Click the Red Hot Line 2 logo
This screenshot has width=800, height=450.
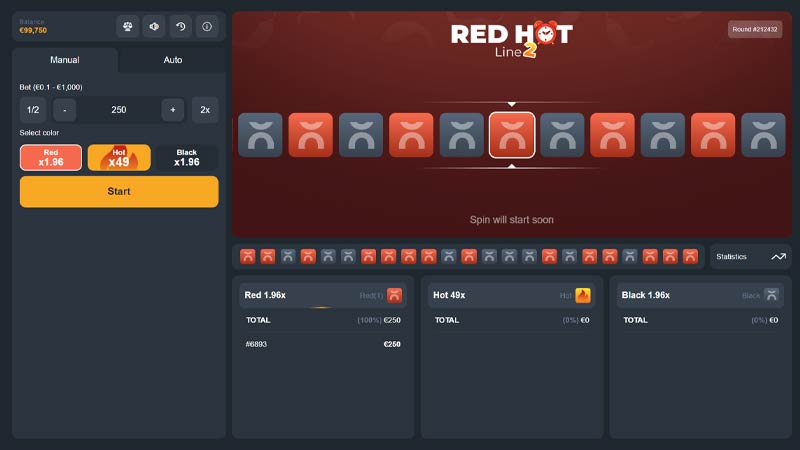pos(512,39)
